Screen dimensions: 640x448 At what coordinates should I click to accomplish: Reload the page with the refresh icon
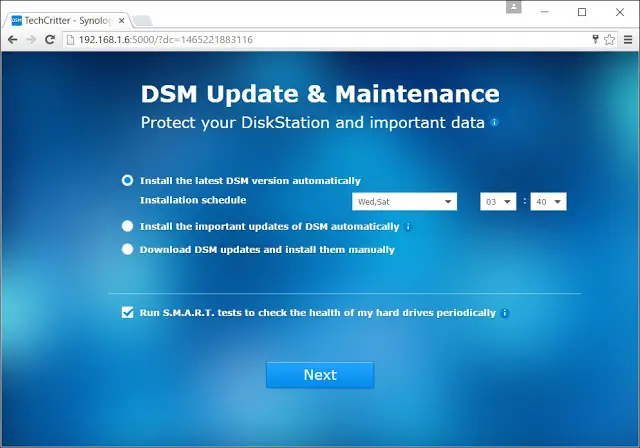pos(50,40)
